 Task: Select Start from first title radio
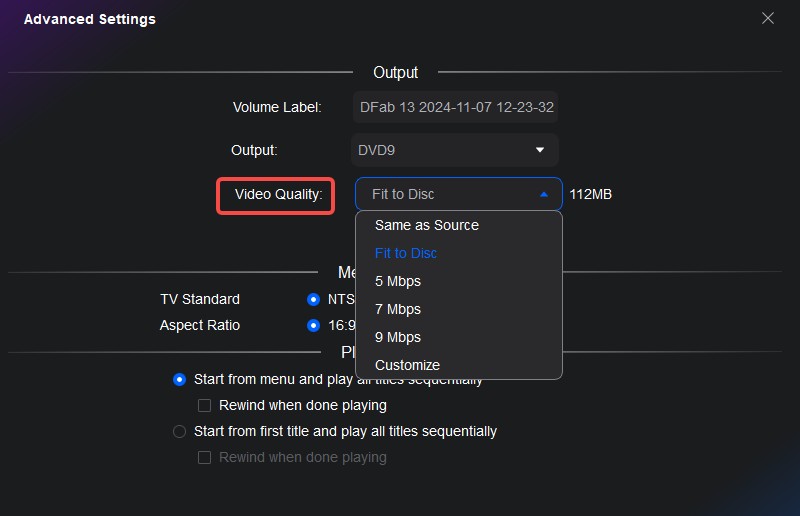click(x=180, y=431)
